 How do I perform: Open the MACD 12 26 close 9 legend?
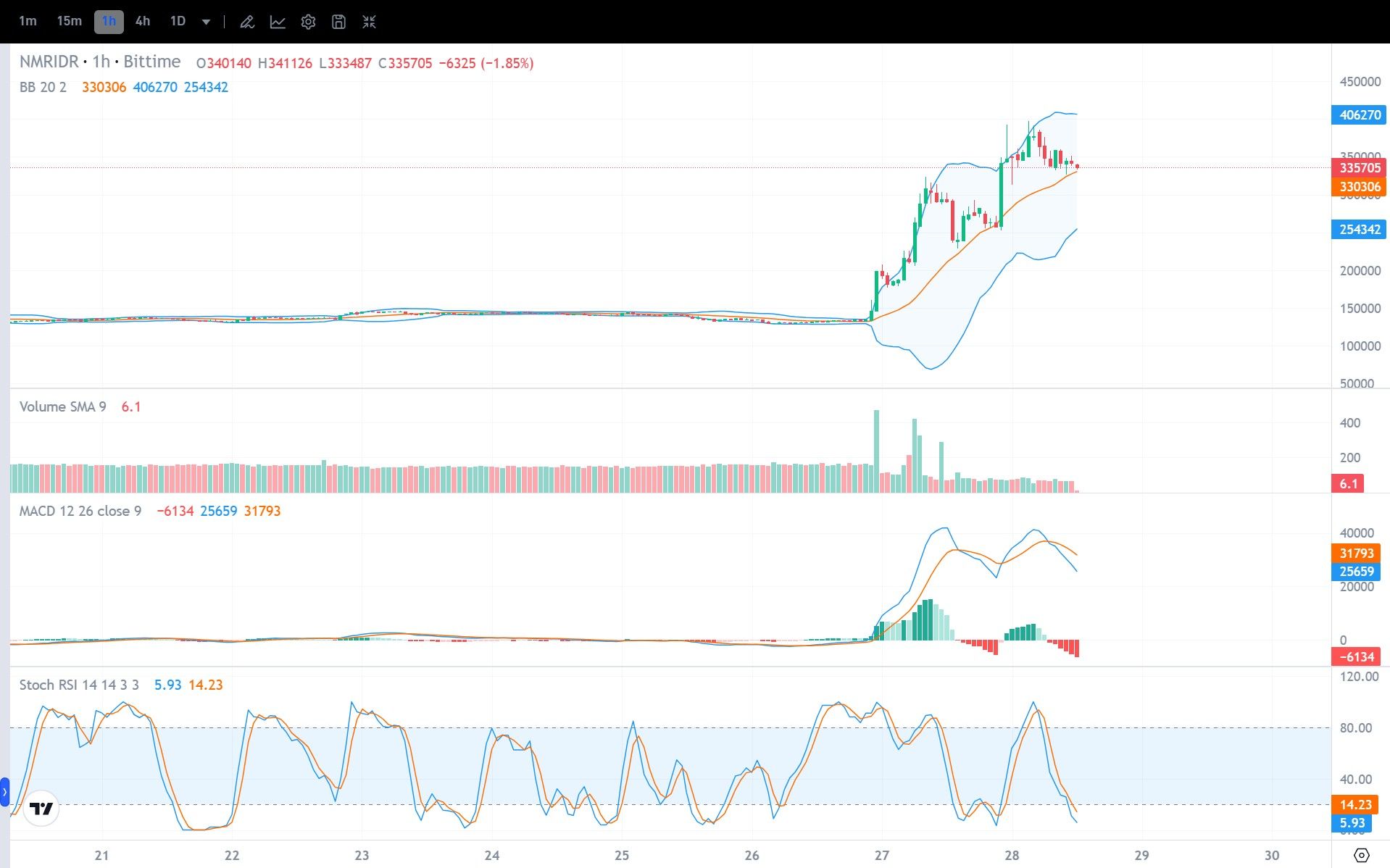pos(80,511)
